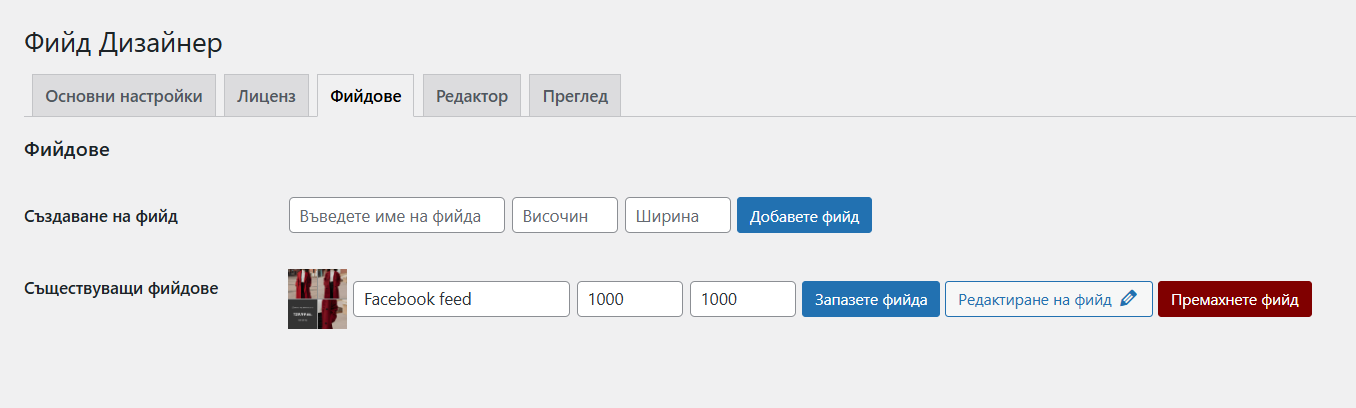Open the Преглед tab

click(575, 96)
